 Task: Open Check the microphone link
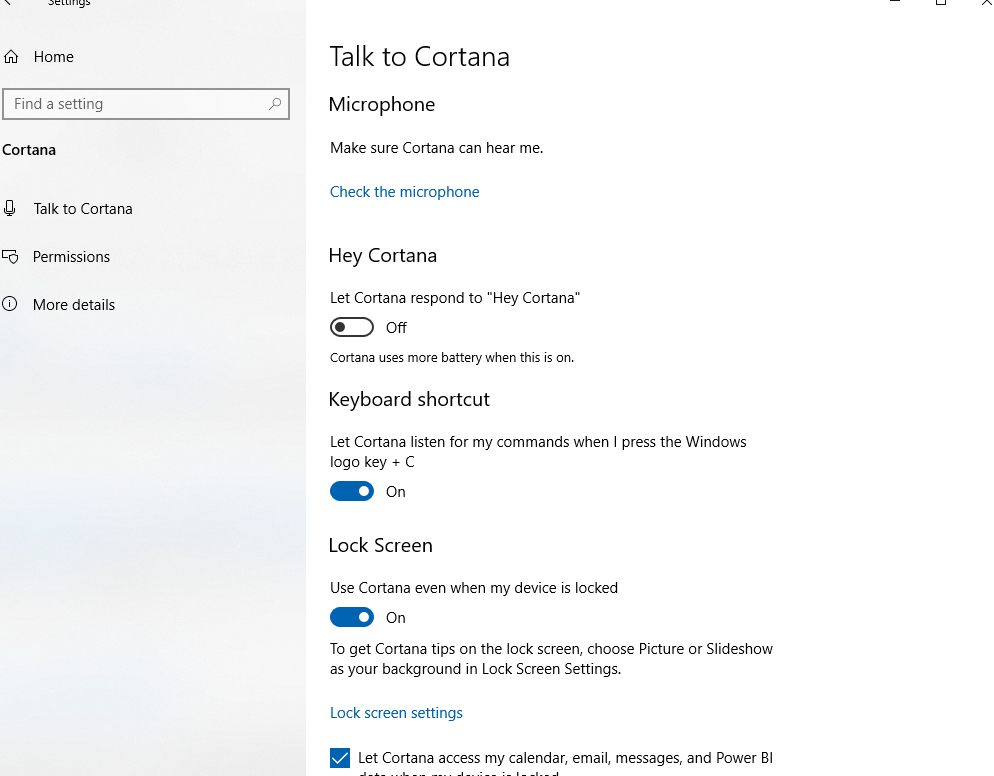(x=404, y=191)
